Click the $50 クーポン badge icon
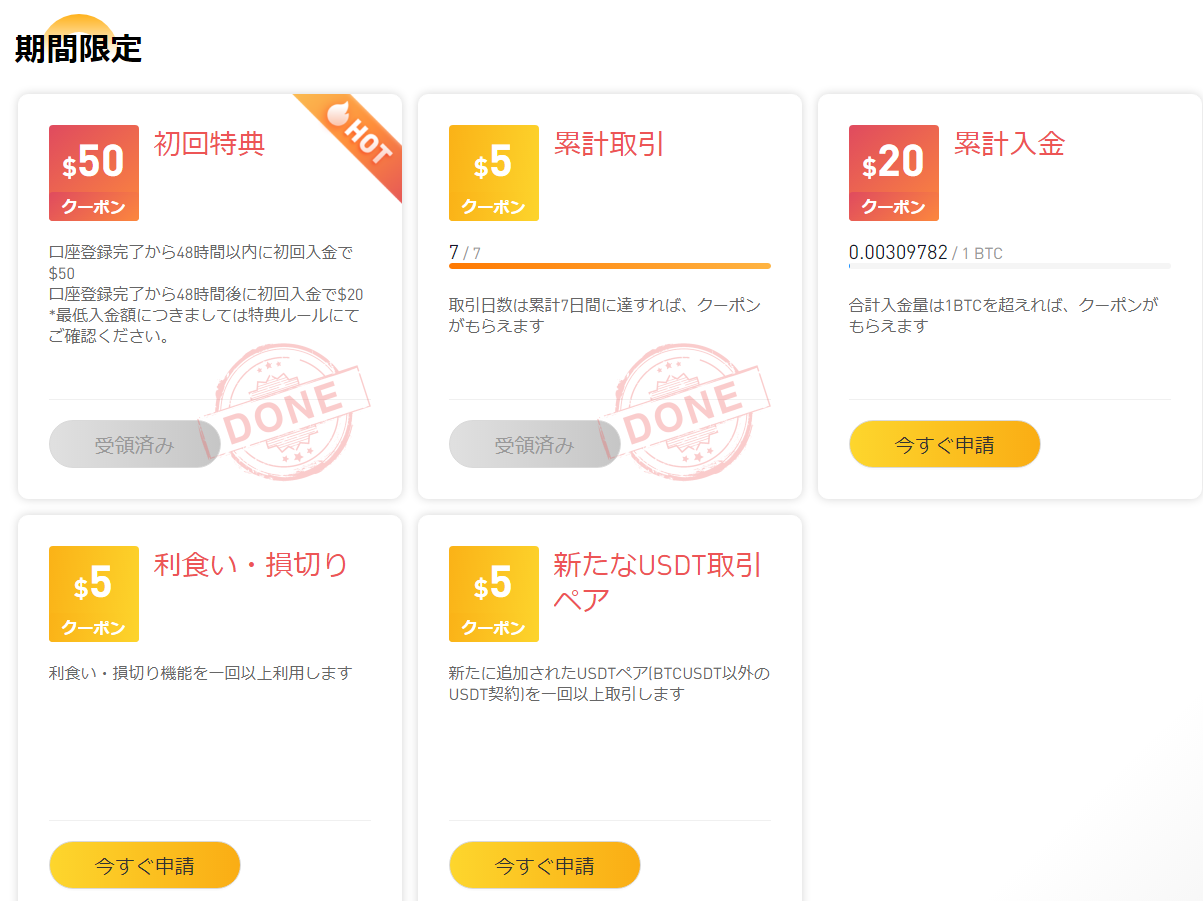The image size is (1203, 901). [x=93, y=172]
